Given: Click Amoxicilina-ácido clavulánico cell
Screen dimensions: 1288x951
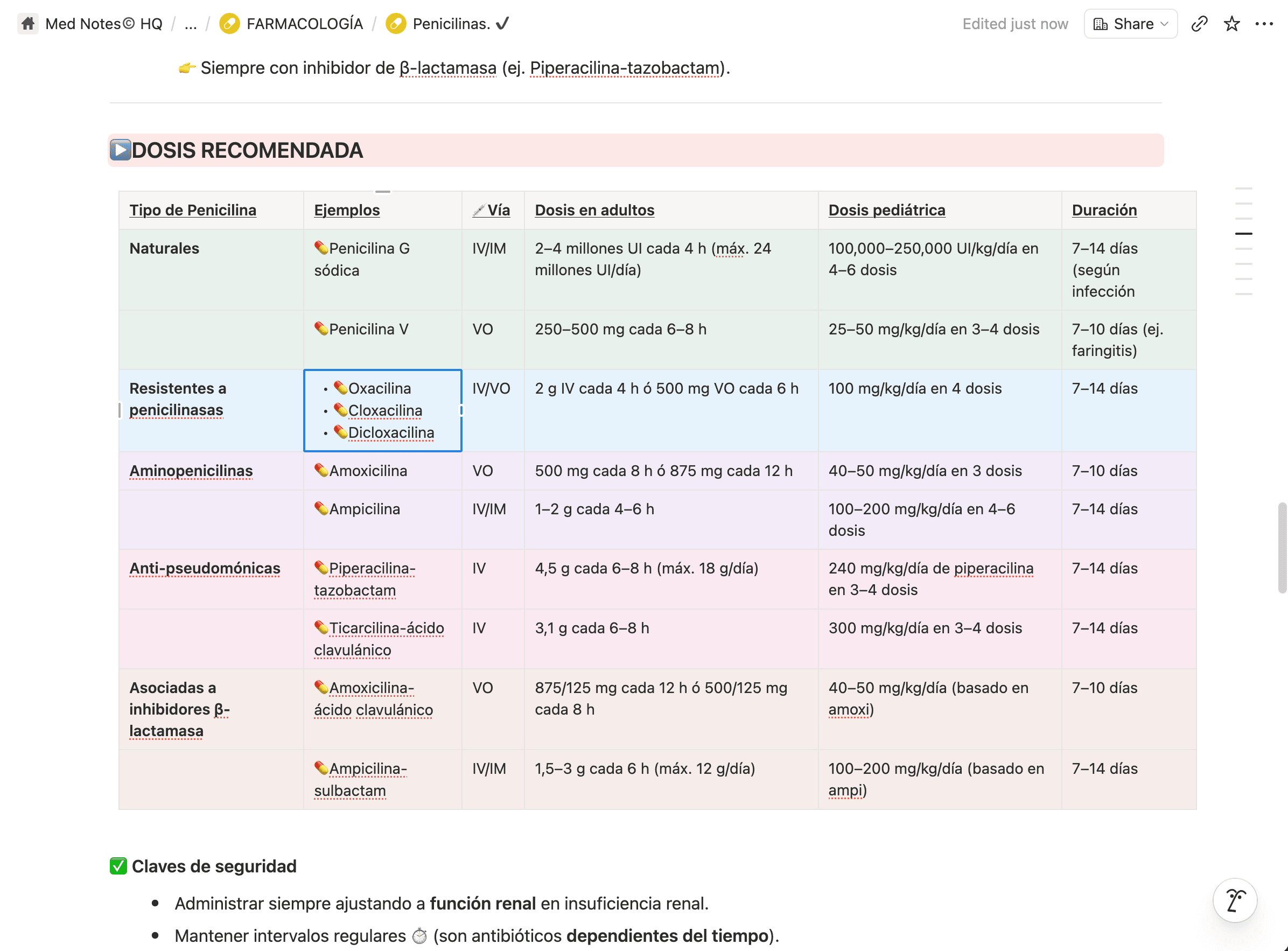Looking at the screenshot, I should (x=383, y=709).
